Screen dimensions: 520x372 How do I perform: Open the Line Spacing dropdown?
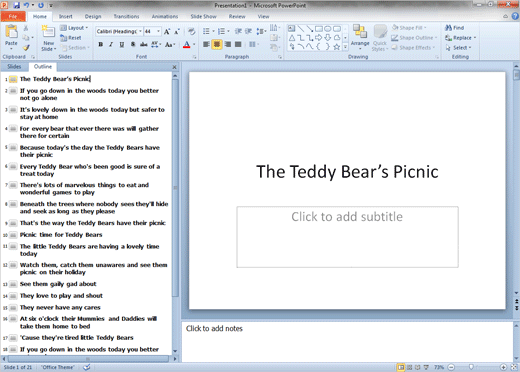coord(261,31)
